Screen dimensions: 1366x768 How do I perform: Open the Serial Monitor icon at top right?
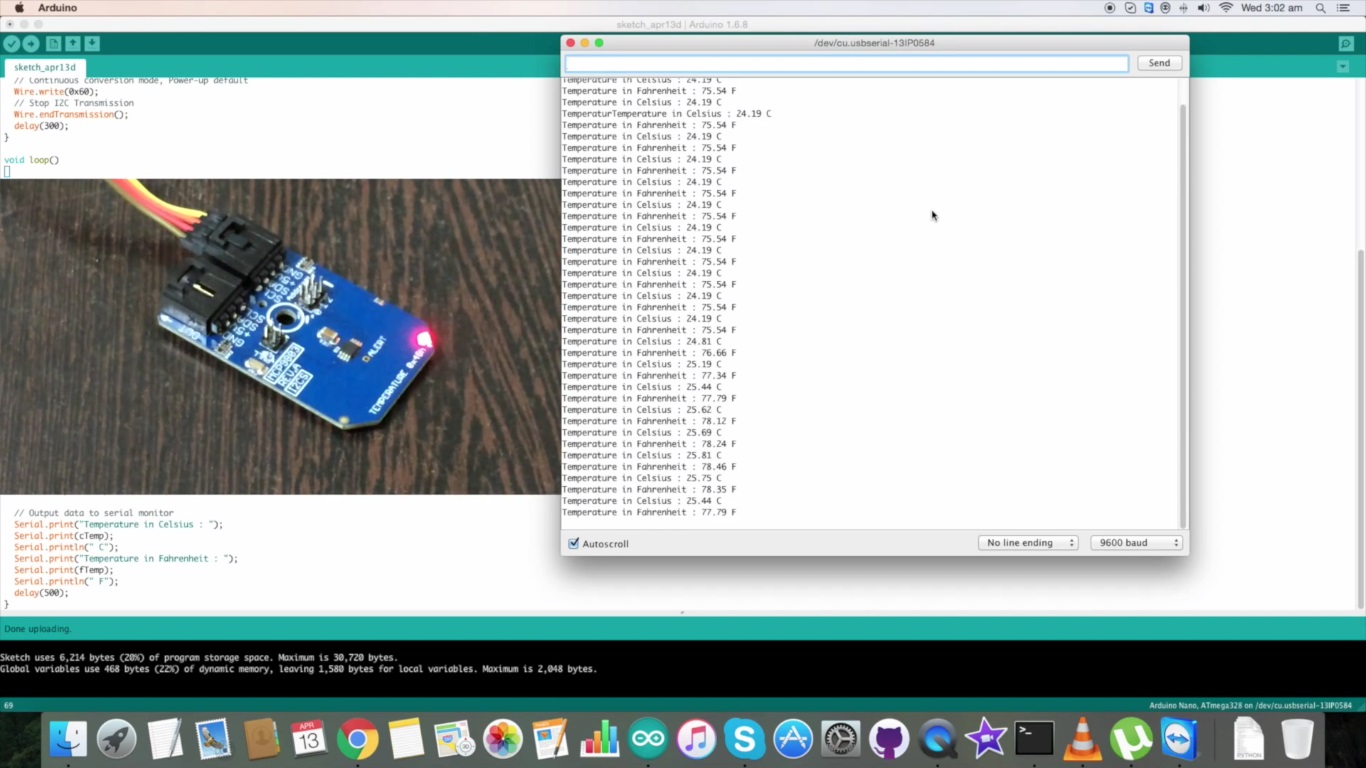(x=1345, y=44)
